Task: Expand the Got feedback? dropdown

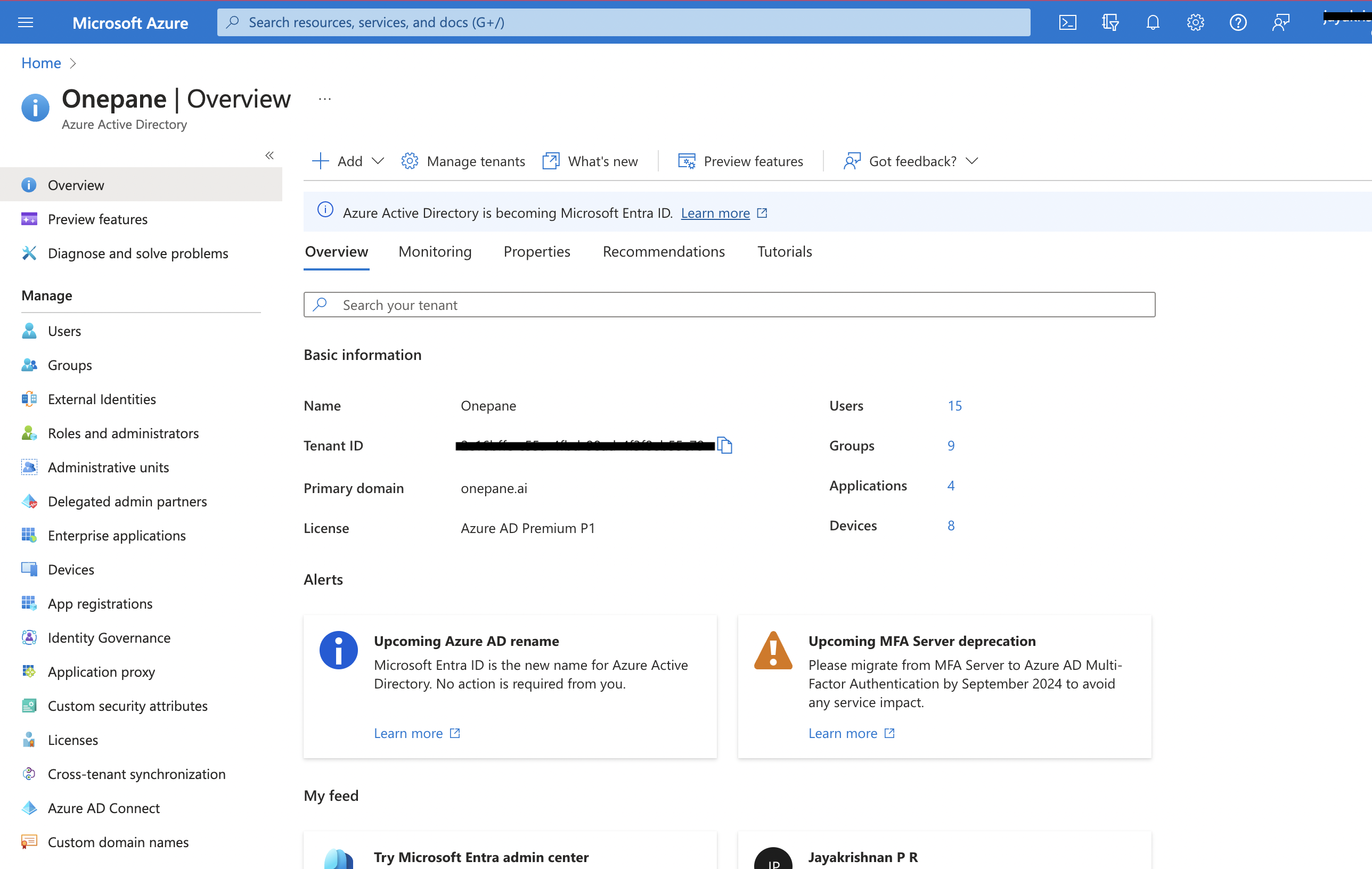Action: [911, 161]
